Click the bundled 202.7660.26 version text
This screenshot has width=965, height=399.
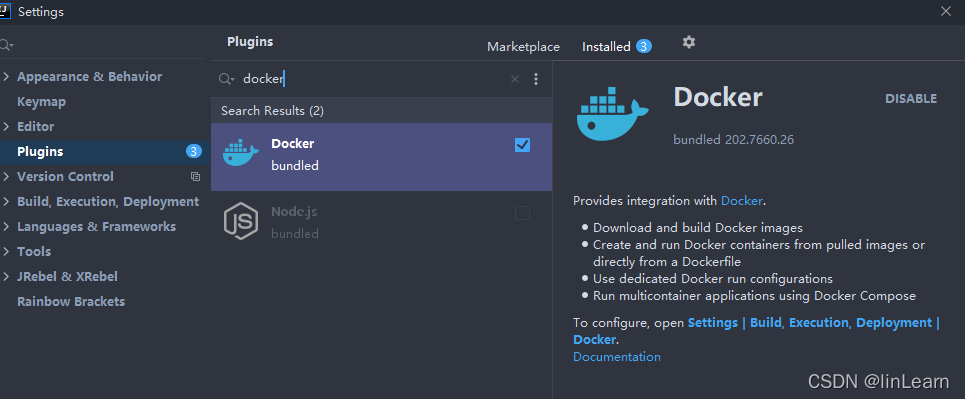tap(734, 140)
